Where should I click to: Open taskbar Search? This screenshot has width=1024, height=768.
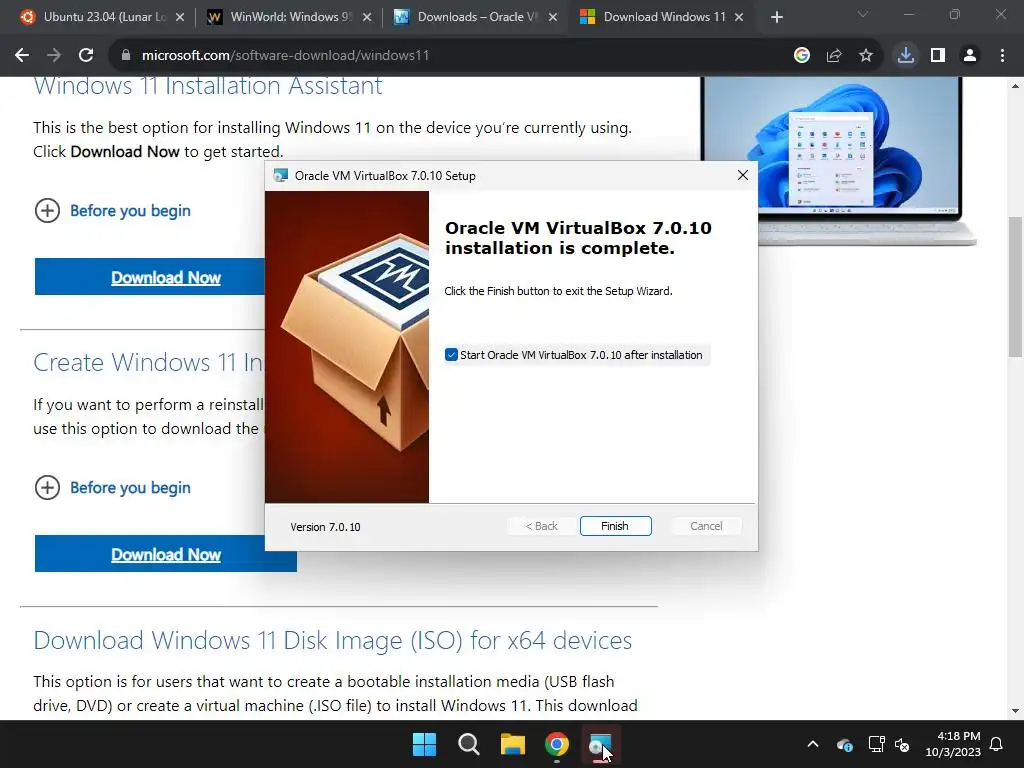pos(469,744)
